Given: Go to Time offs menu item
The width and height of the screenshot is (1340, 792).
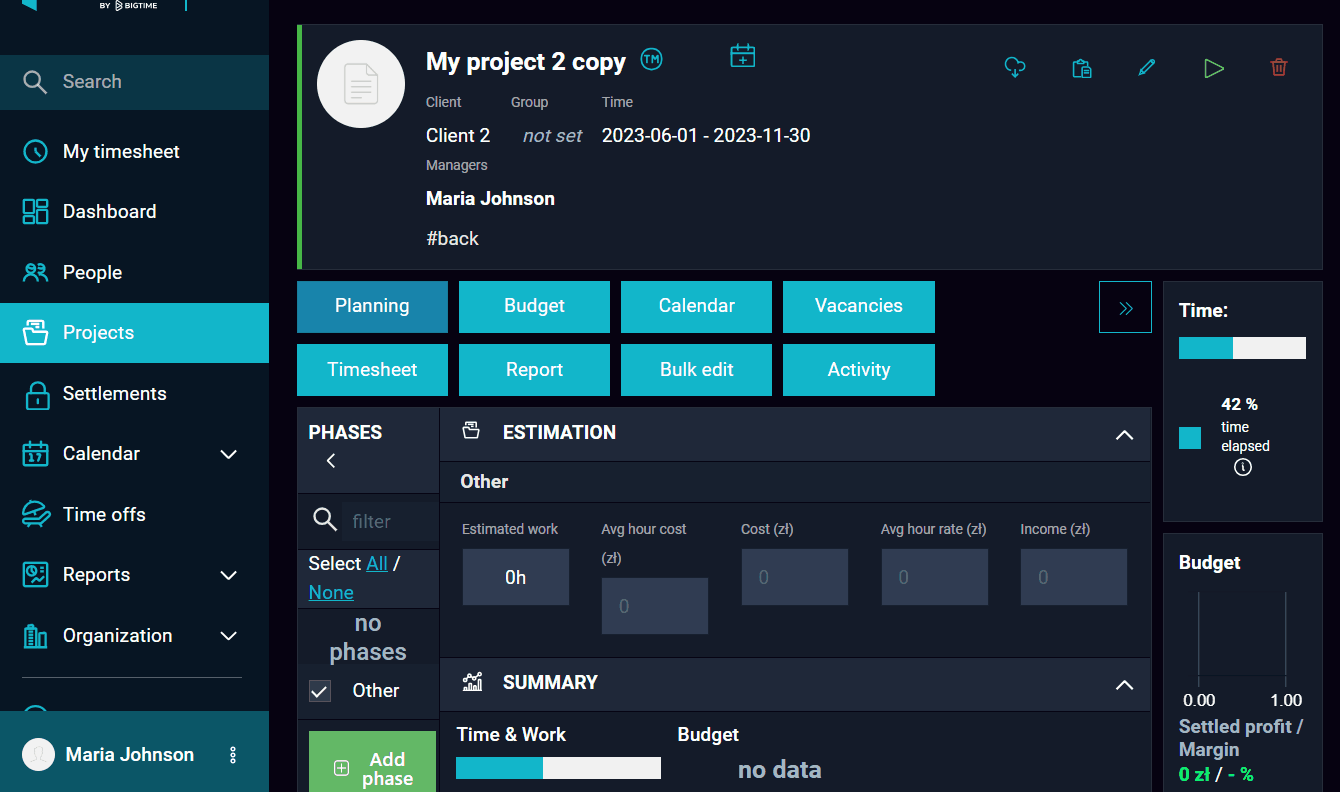Looking at the screenshot, I should pyautogui.click(x=134, y=514).
